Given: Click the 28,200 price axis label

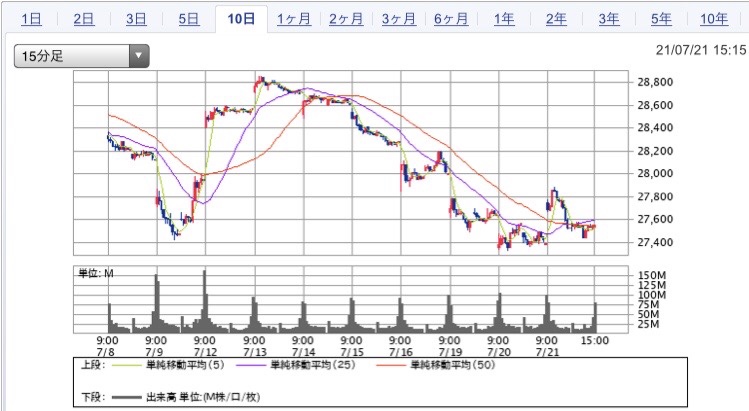Looking at the screenshot, I should tap(655, 151).
